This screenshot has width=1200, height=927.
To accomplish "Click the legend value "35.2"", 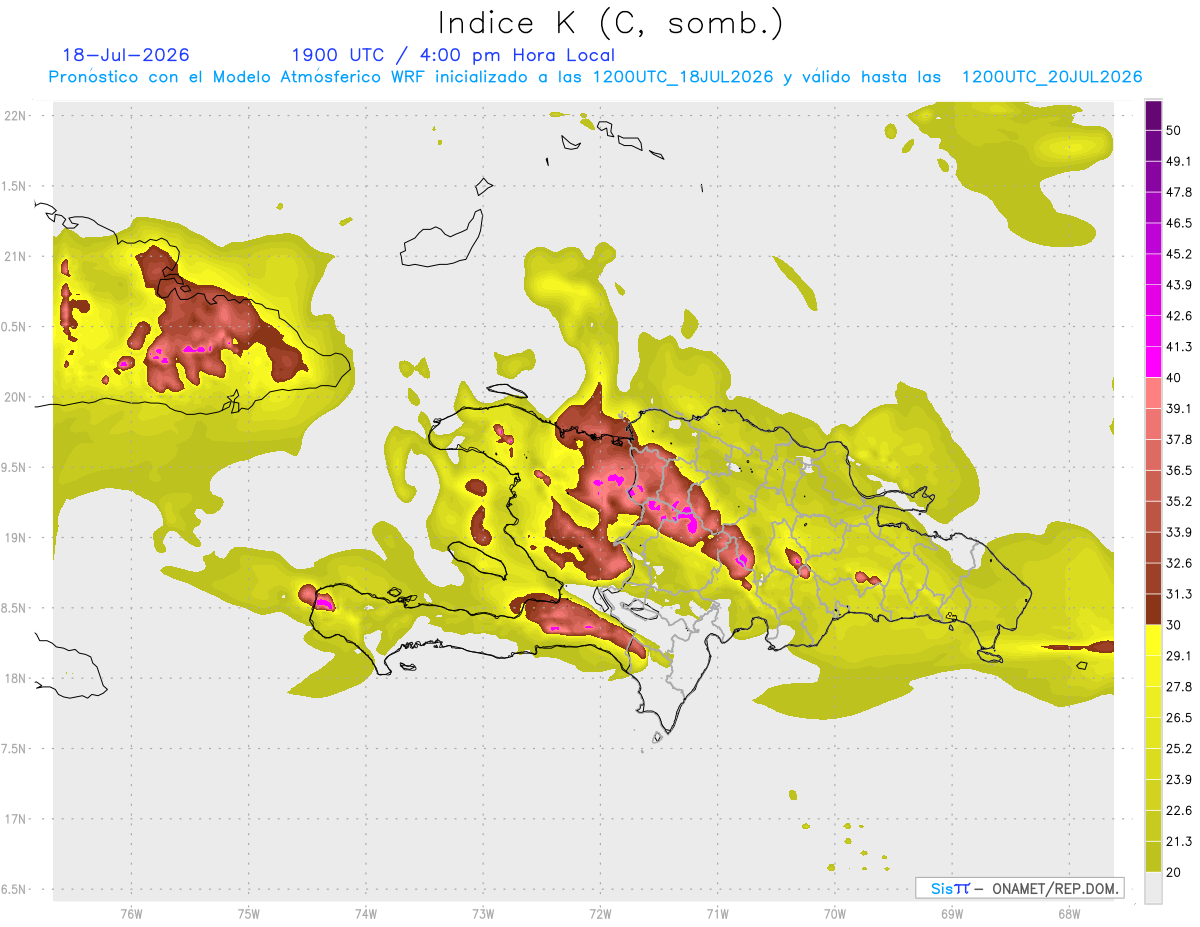I will 1179,501.
